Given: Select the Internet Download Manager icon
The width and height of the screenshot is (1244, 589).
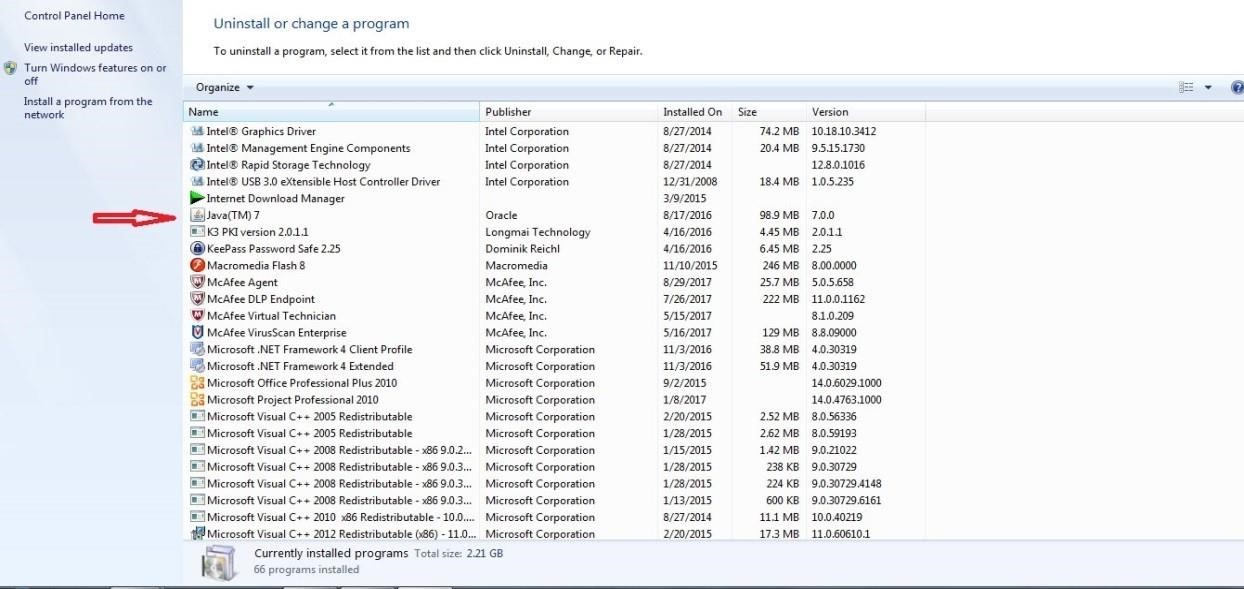Looking at the screenshot, I should 197,198.
